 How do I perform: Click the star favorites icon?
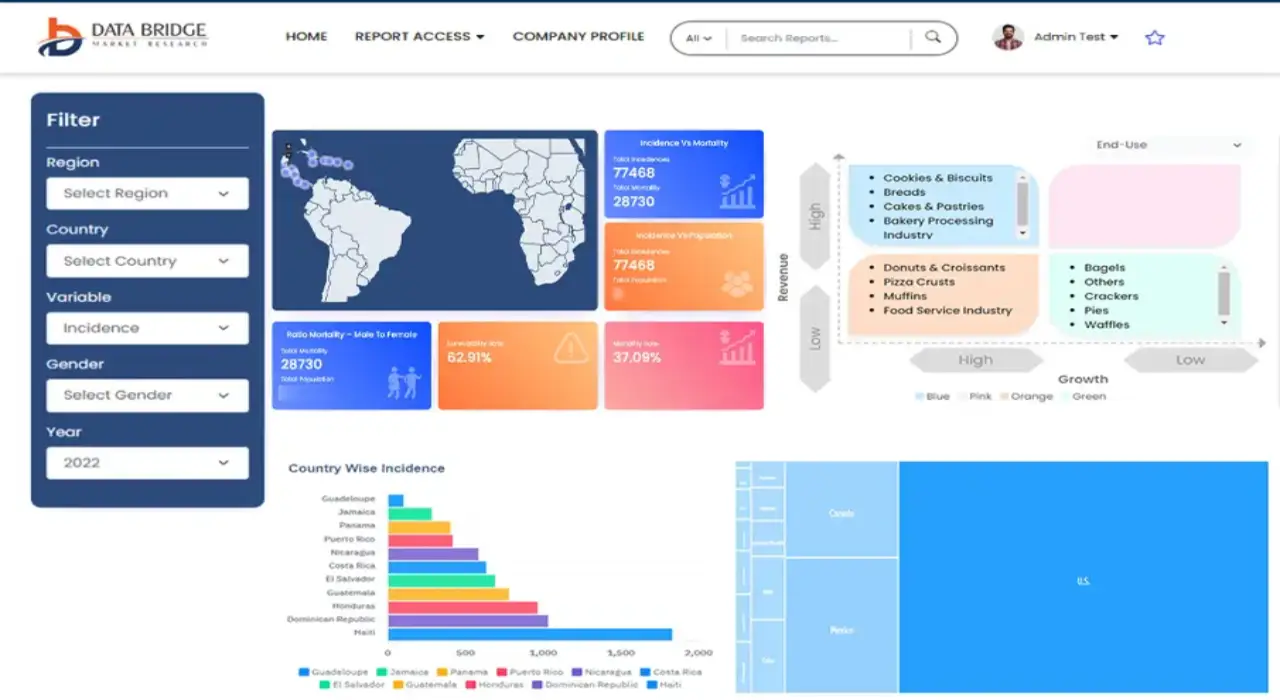click(x=1155, y=38)
